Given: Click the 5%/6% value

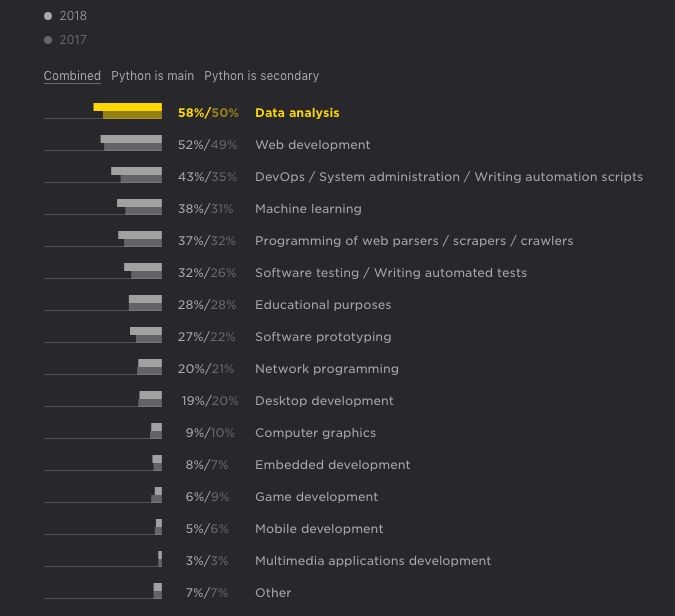Looking at the screenshot, I should coord(207,529).
